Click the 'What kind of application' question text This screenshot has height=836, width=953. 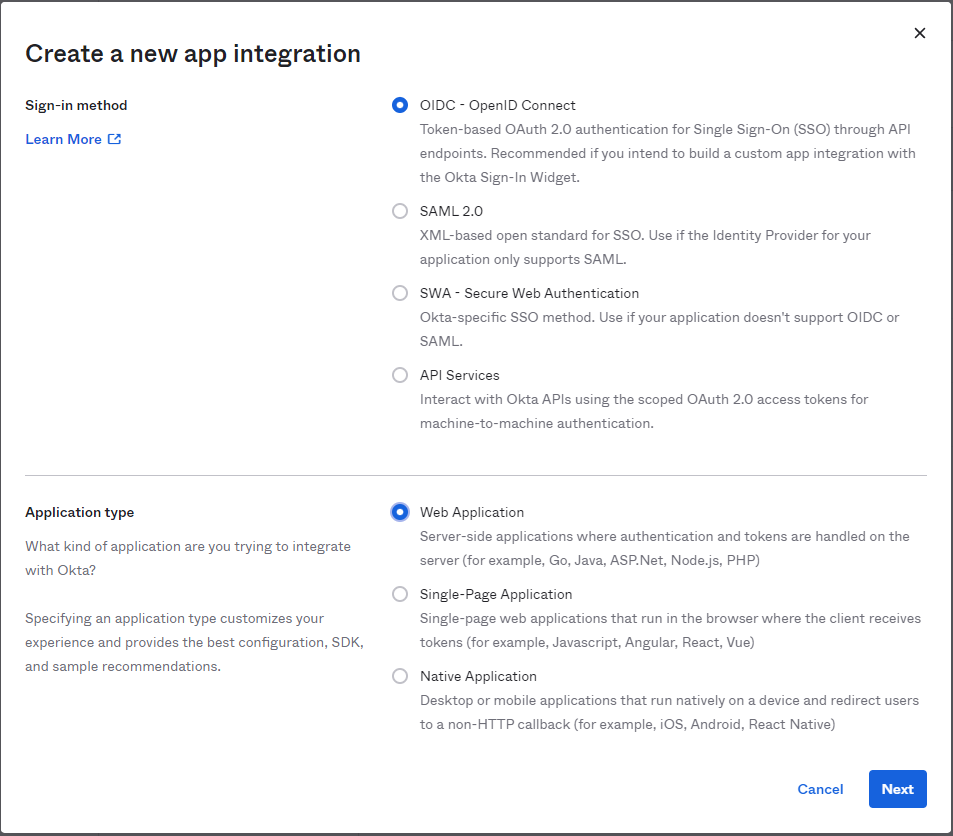[x=188, y=558]
